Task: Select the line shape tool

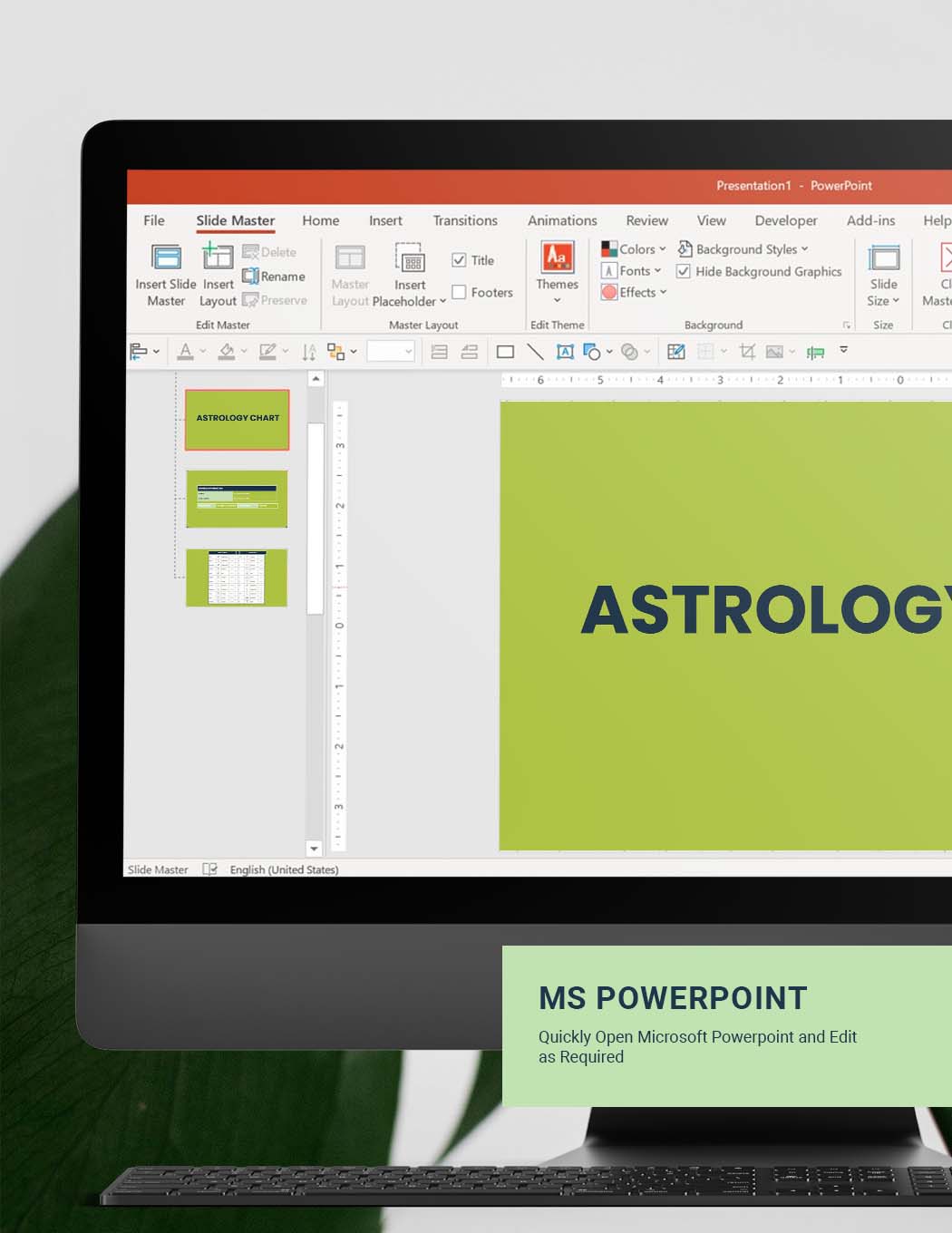Action: (535, 352)
